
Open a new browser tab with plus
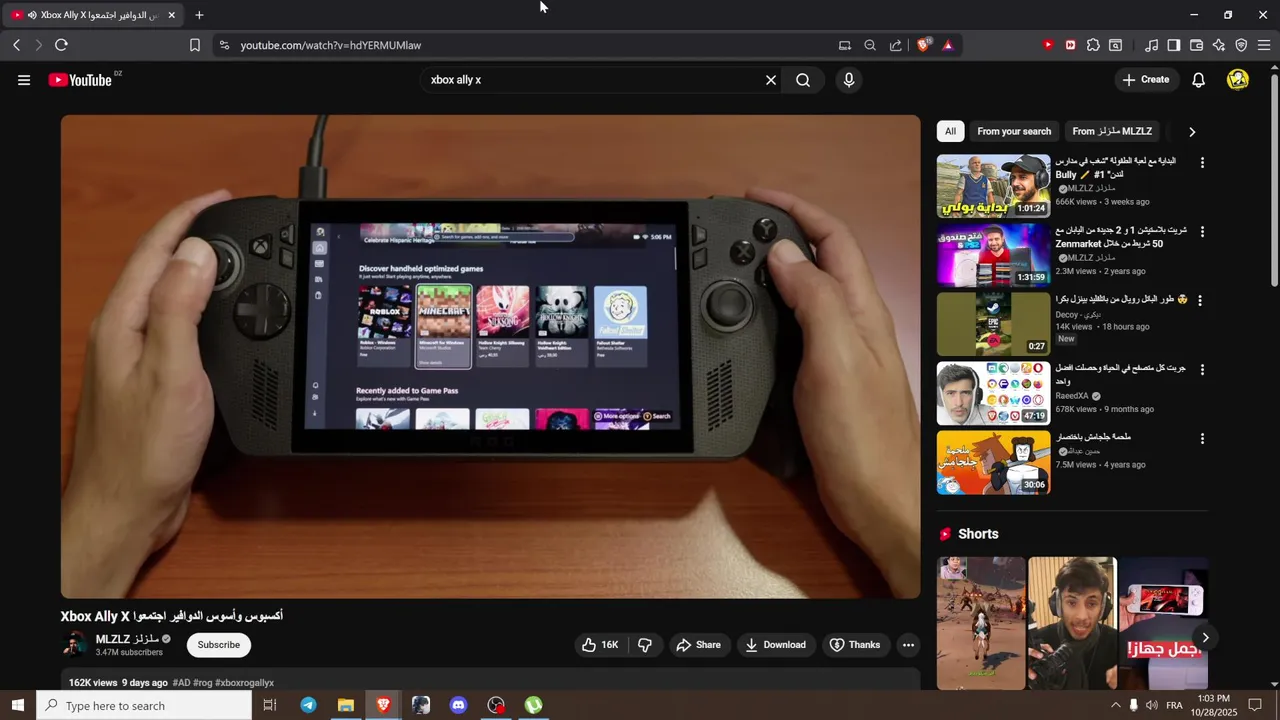[x=199, y=15]
